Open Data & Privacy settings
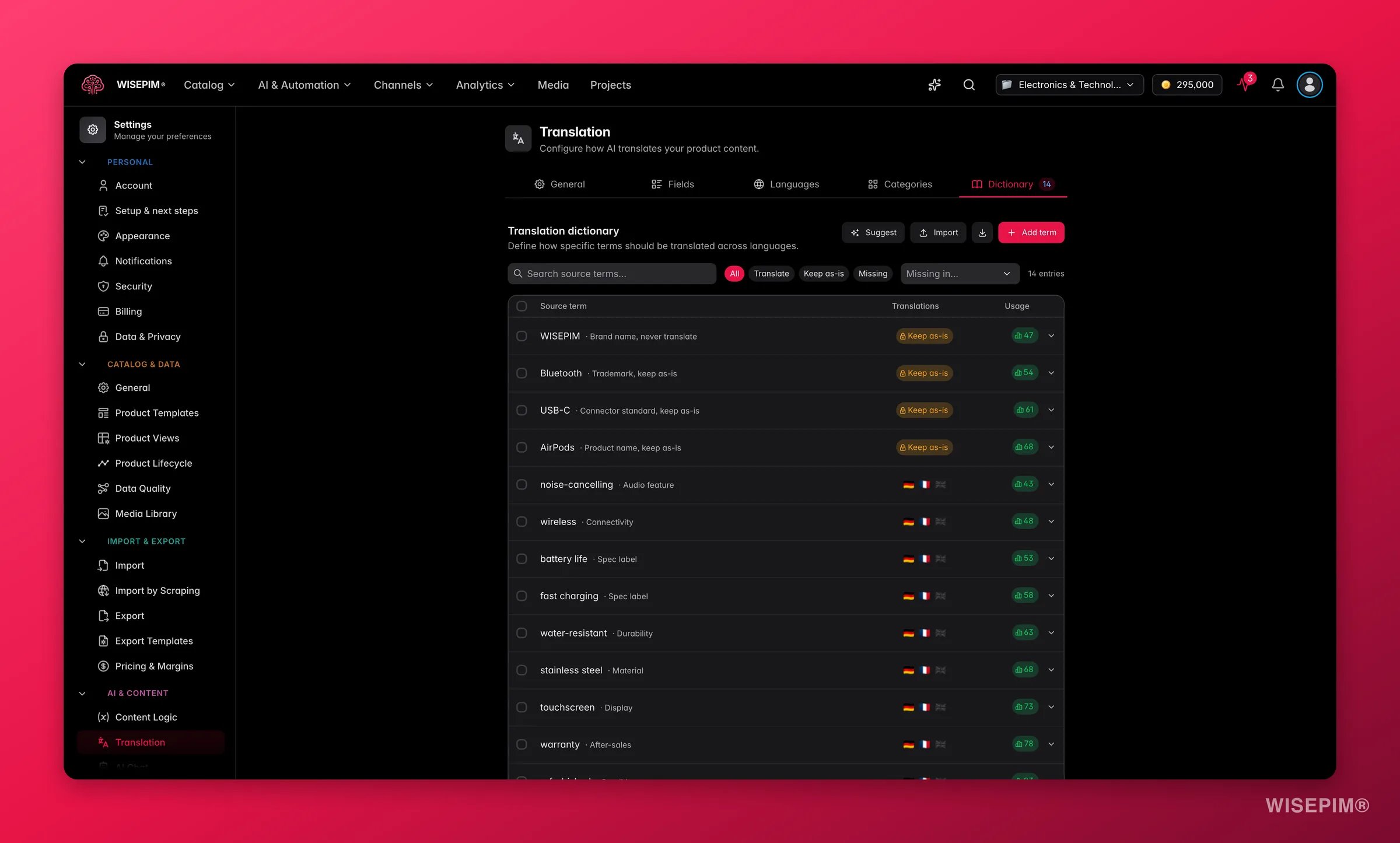 [148, 337]
